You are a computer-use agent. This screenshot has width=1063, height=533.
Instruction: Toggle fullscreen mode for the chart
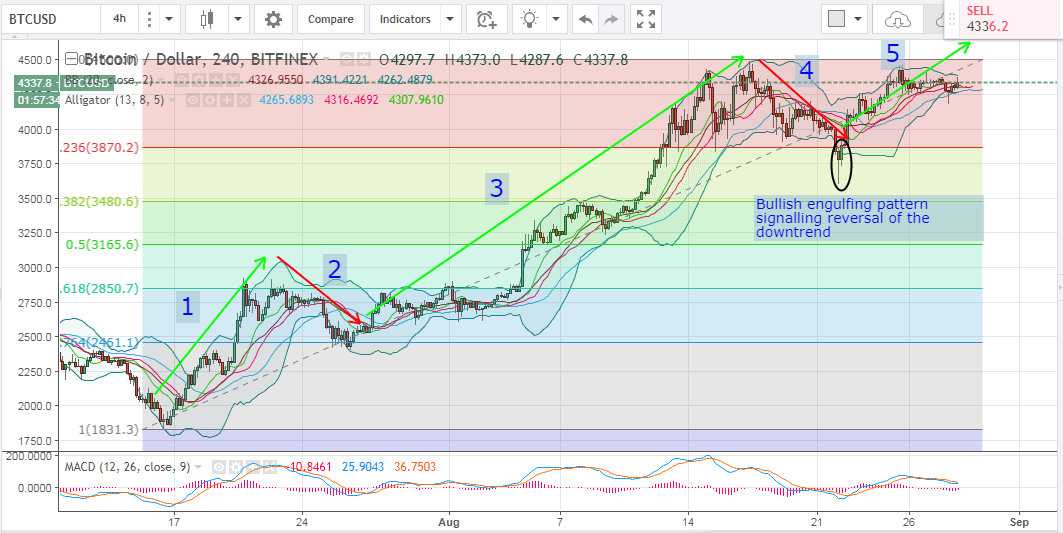(x=646, y=19)
